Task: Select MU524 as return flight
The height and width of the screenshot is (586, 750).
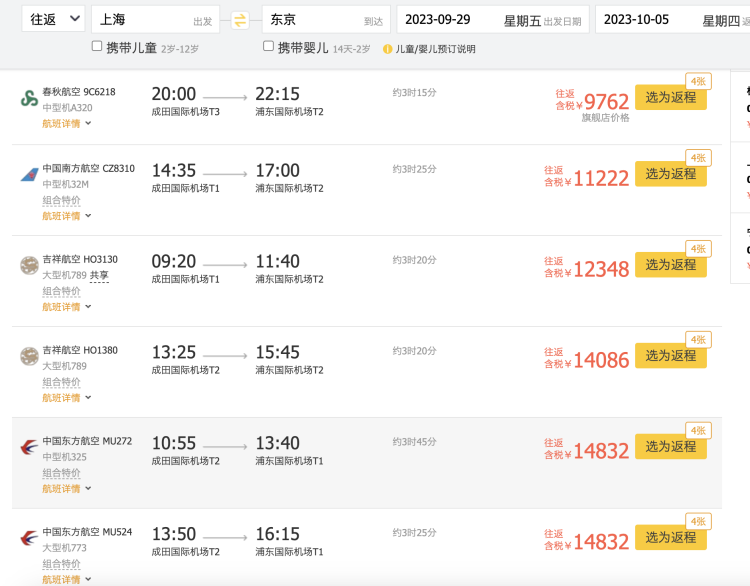Action: 671,537
